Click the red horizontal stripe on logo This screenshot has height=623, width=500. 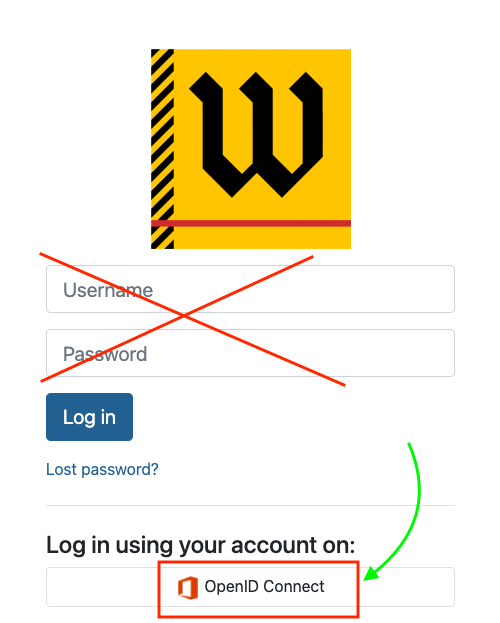(251, 223)
